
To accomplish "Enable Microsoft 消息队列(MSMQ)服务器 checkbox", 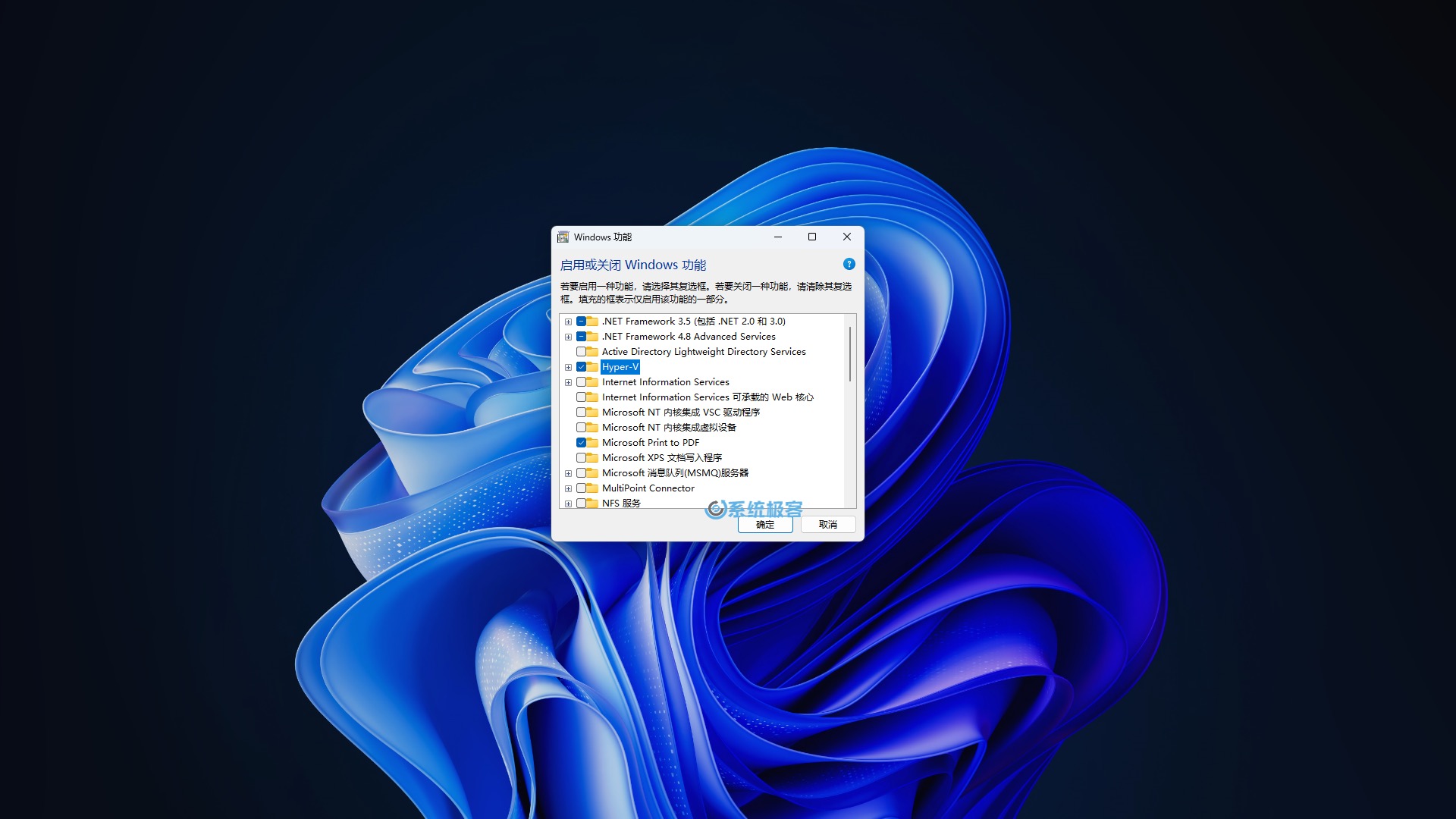I will click(x=581, y=473).
